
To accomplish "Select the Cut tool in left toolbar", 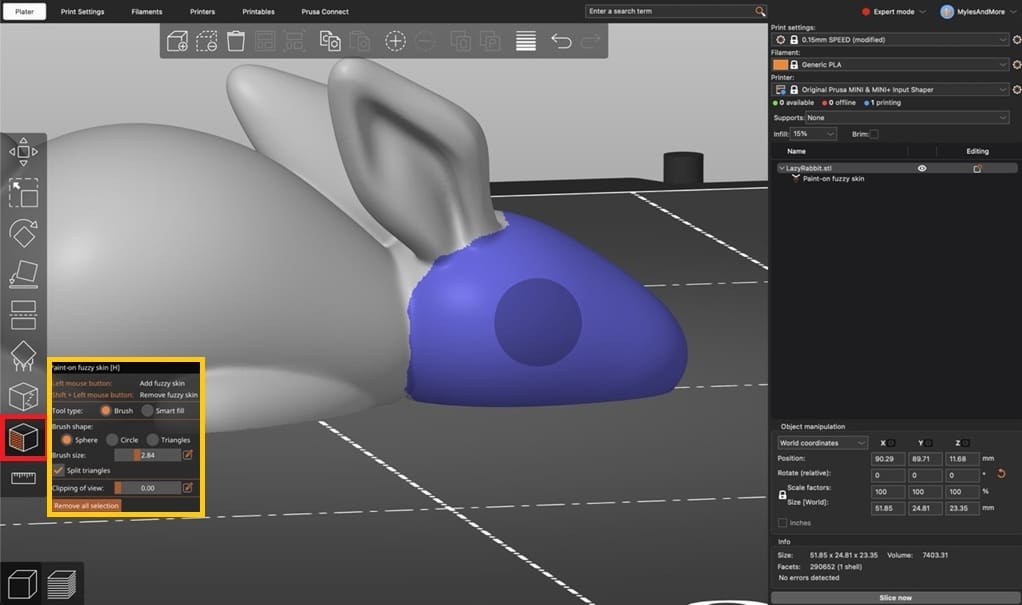I will pos(23,315).
